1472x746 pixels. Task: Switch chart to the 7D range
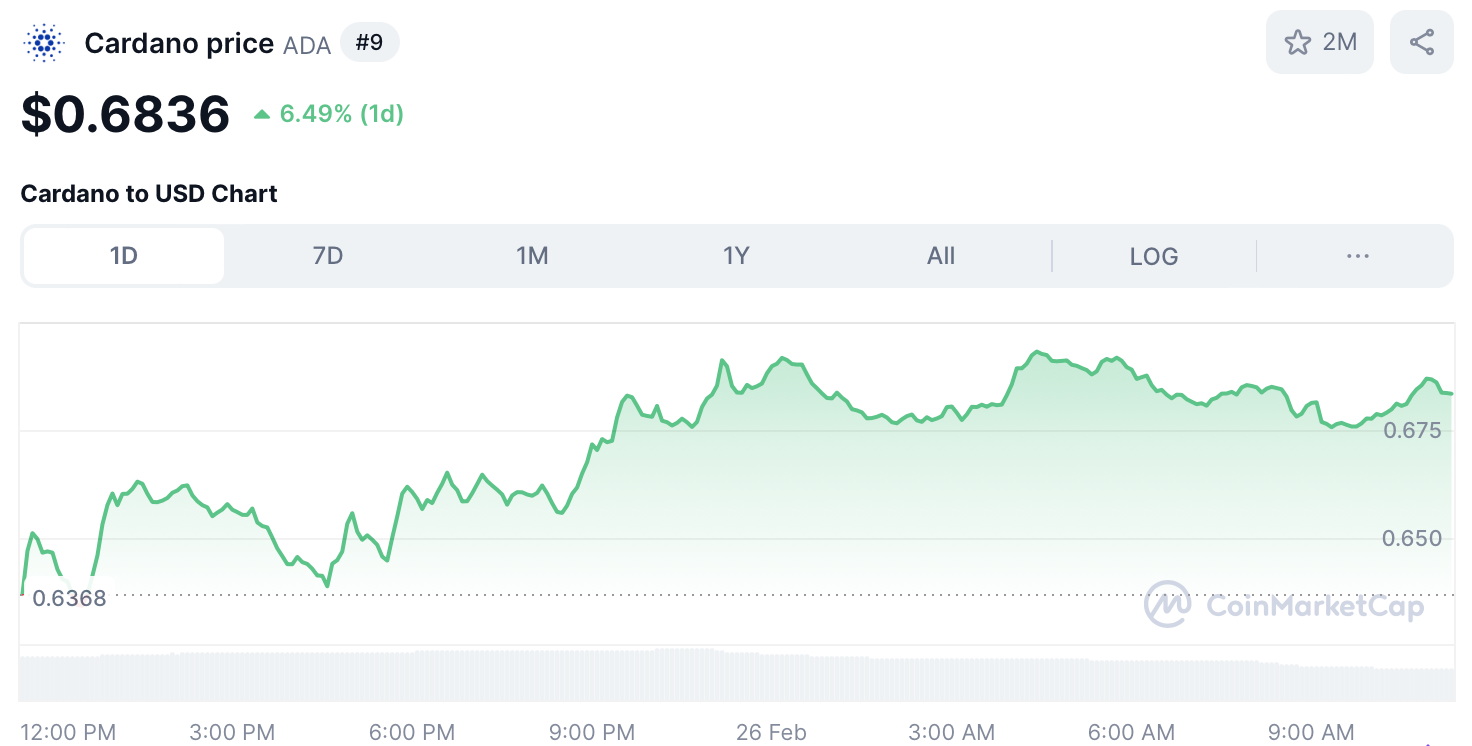coord(328,256)
